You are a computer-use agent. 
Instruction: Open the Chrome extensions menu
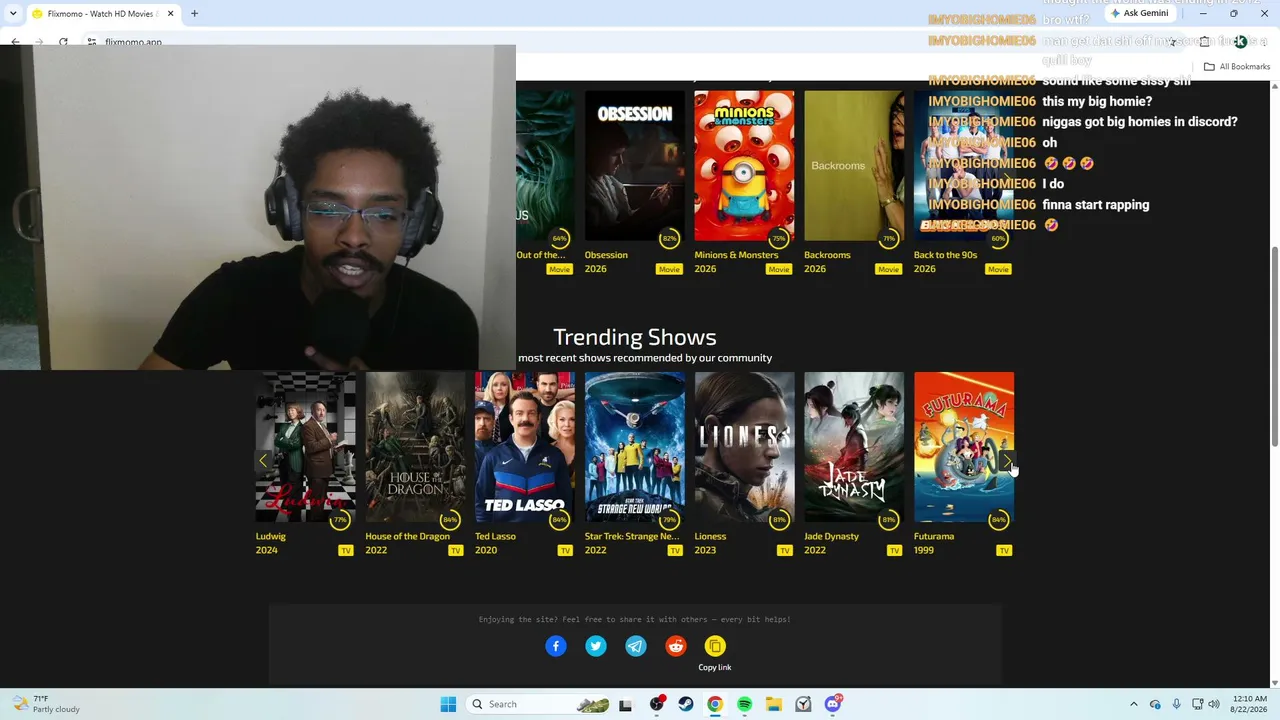(x=1205, y=42)
